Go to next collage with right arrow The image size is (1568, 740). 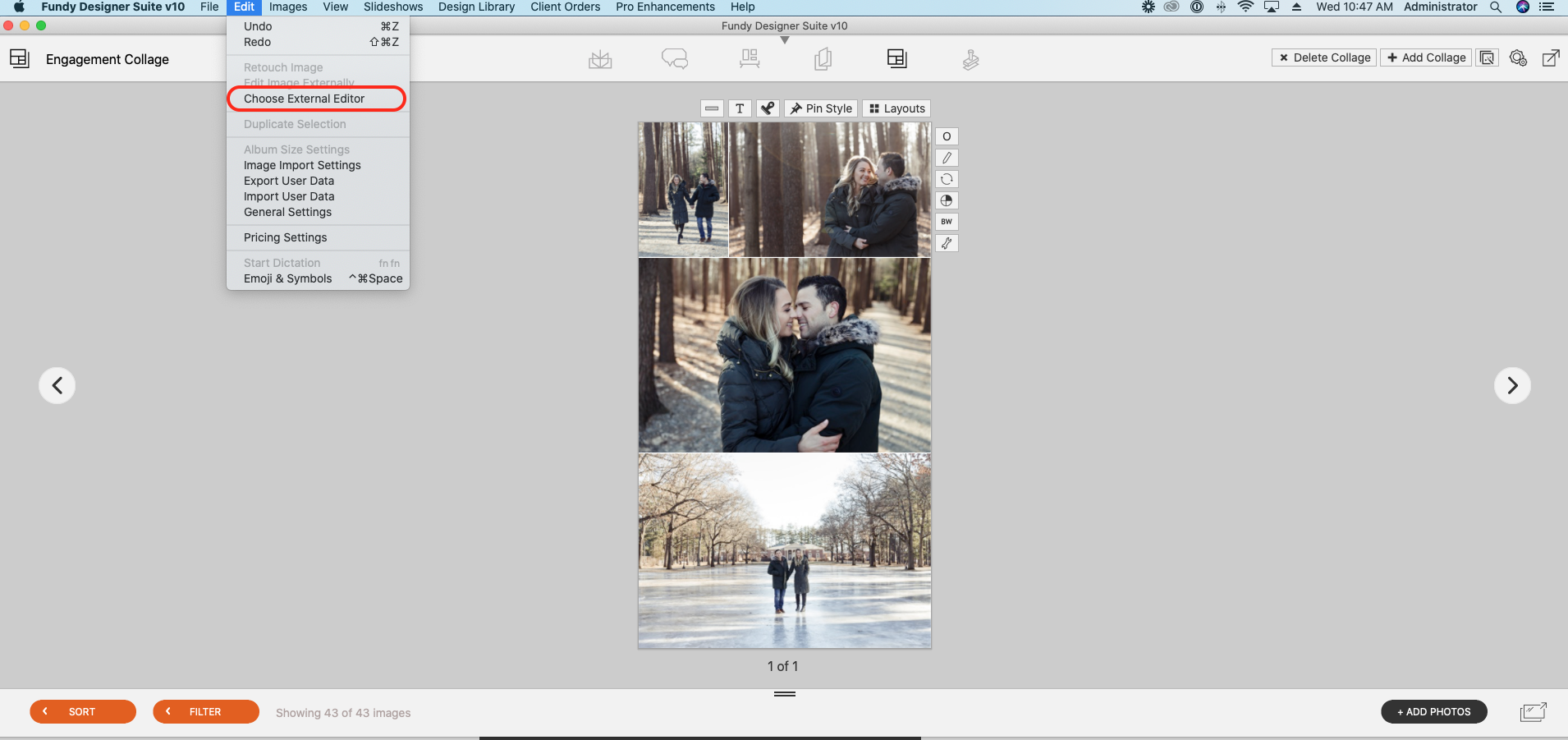1512,385
